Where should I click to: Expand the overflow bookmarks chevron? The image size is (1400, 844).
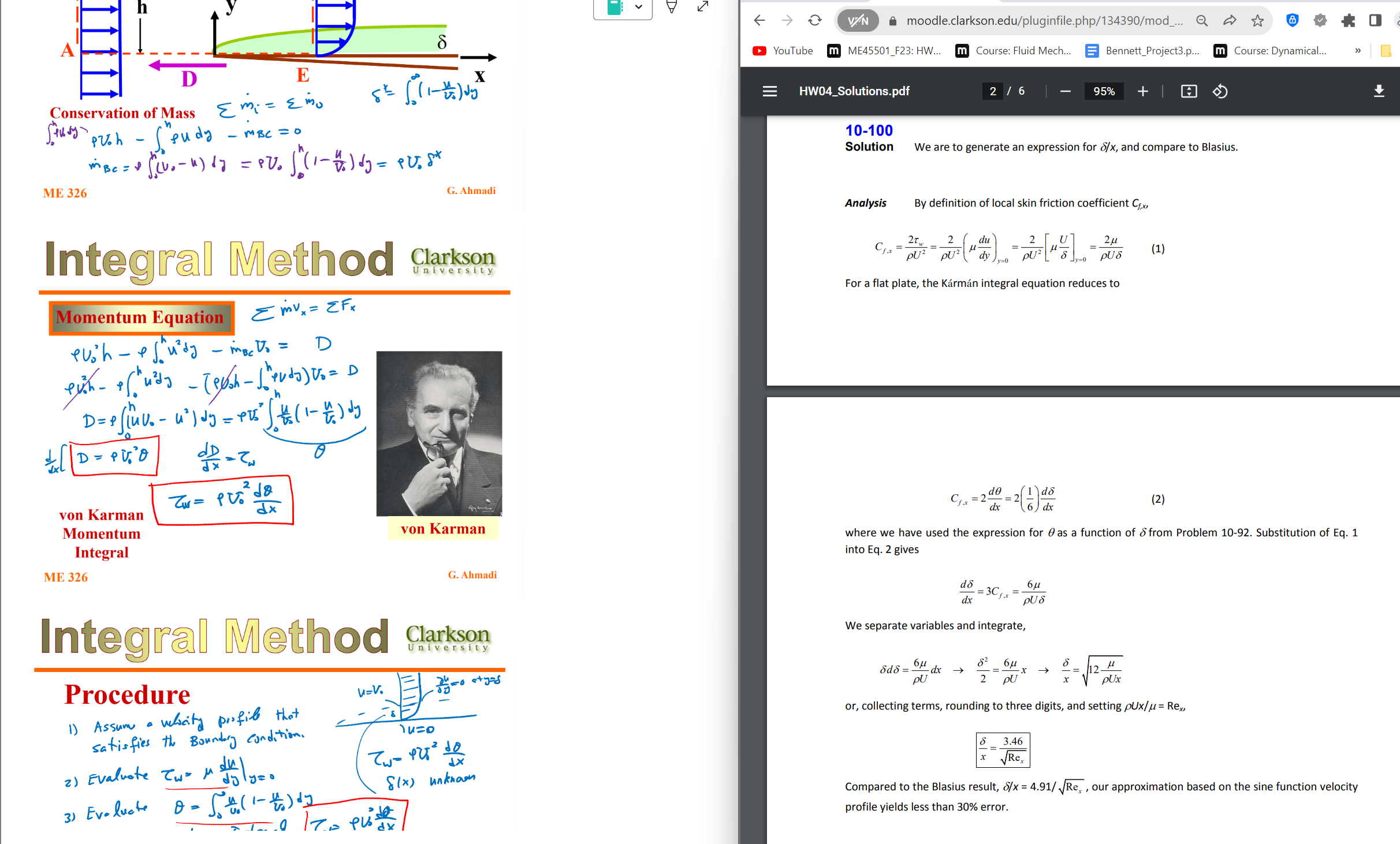click(1357, 51)
